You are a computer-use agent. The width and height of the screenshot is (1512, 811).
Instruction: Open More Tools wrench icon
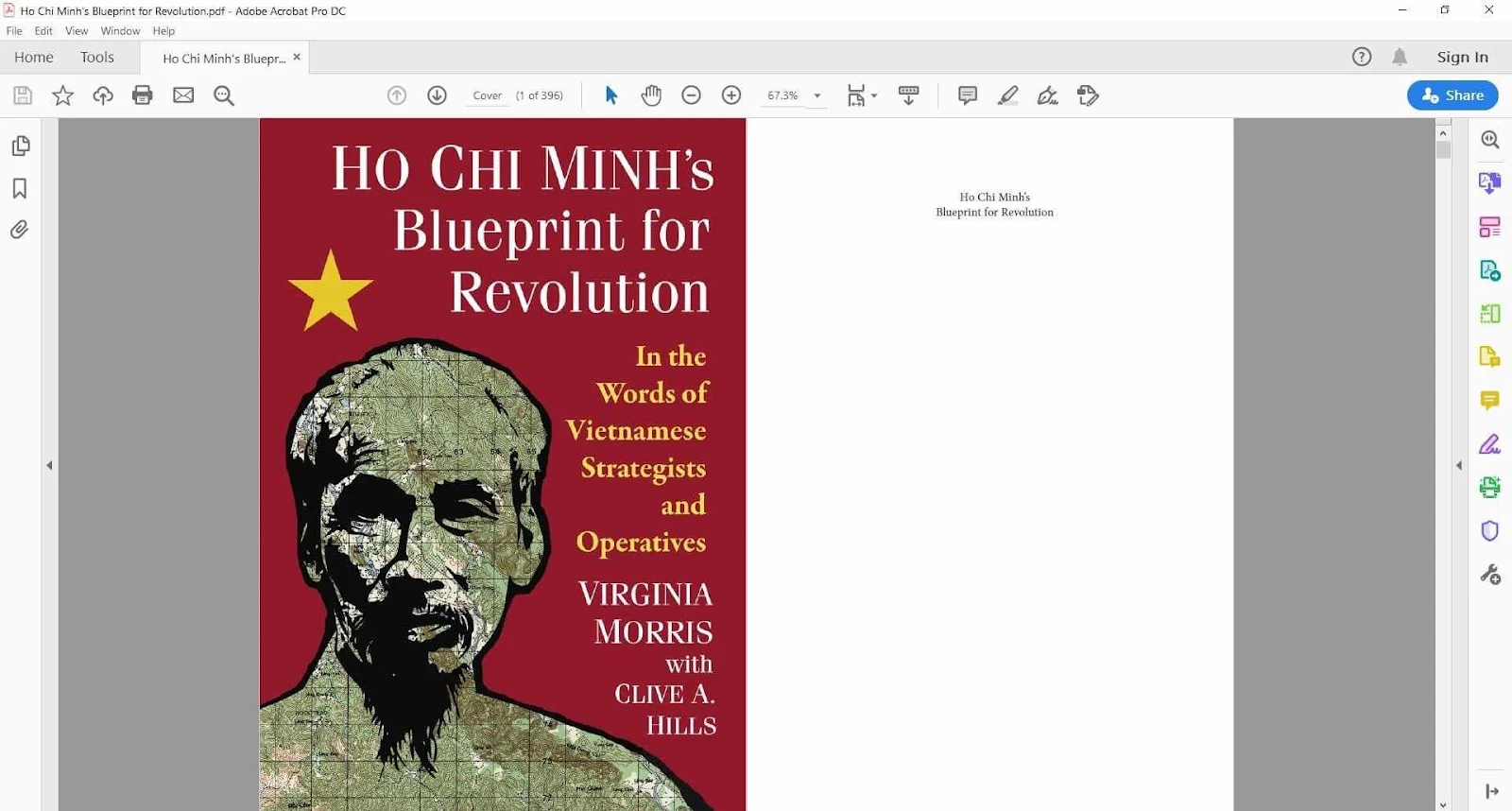(1490, 575)
